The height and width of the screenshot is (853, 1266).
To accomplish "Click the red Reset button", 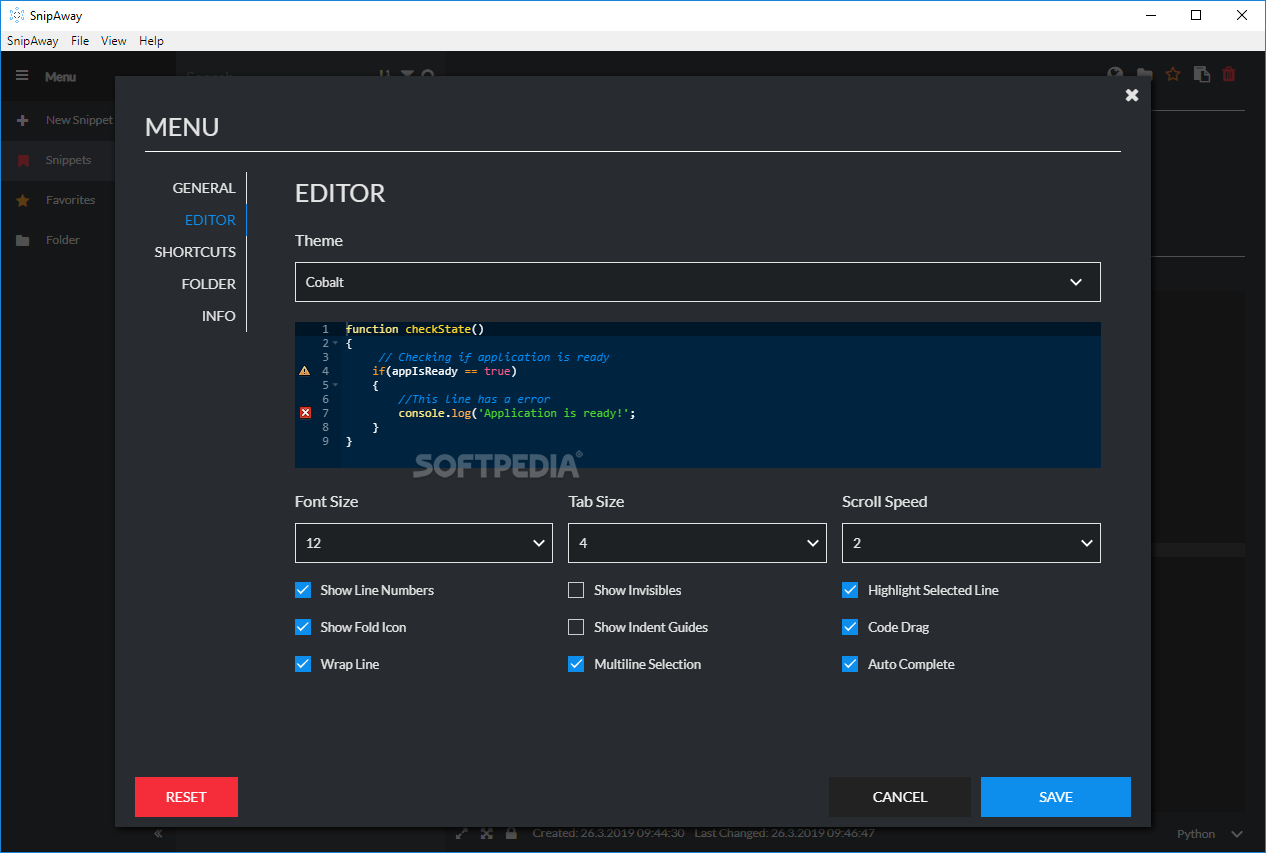I will pos(186,797).
